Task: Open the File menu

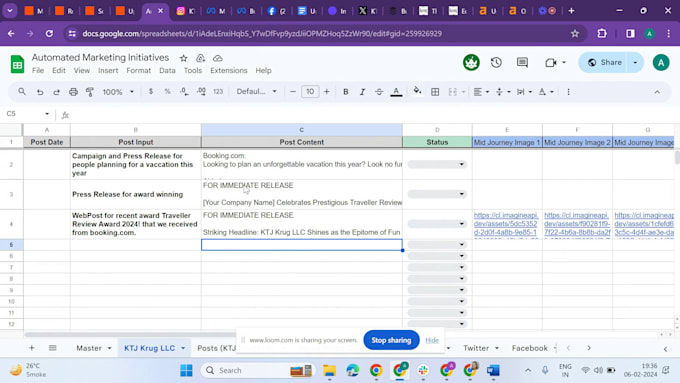Action: [38, 70]
